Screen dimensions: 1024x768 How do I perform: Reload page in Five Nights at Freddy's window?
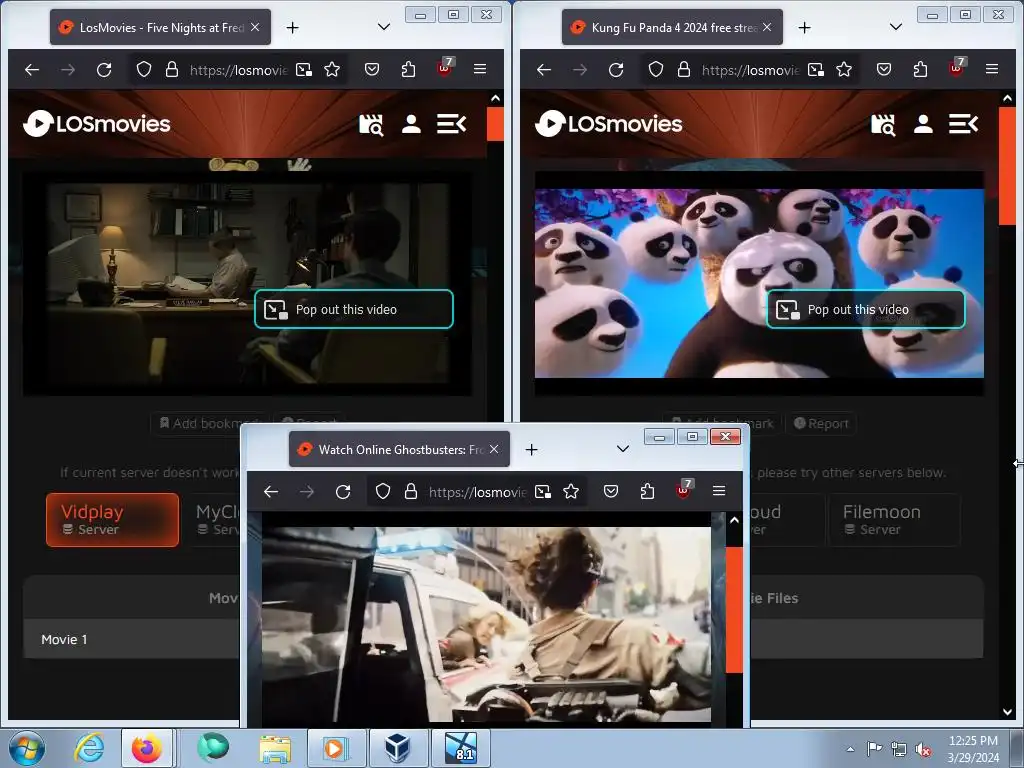click(104, 69)
